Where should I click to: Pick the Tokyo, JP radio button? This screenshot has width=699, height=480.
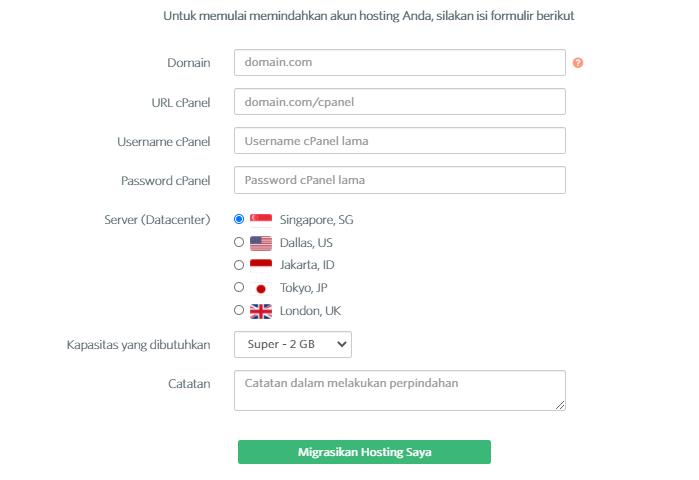click(x=239, y=287)
